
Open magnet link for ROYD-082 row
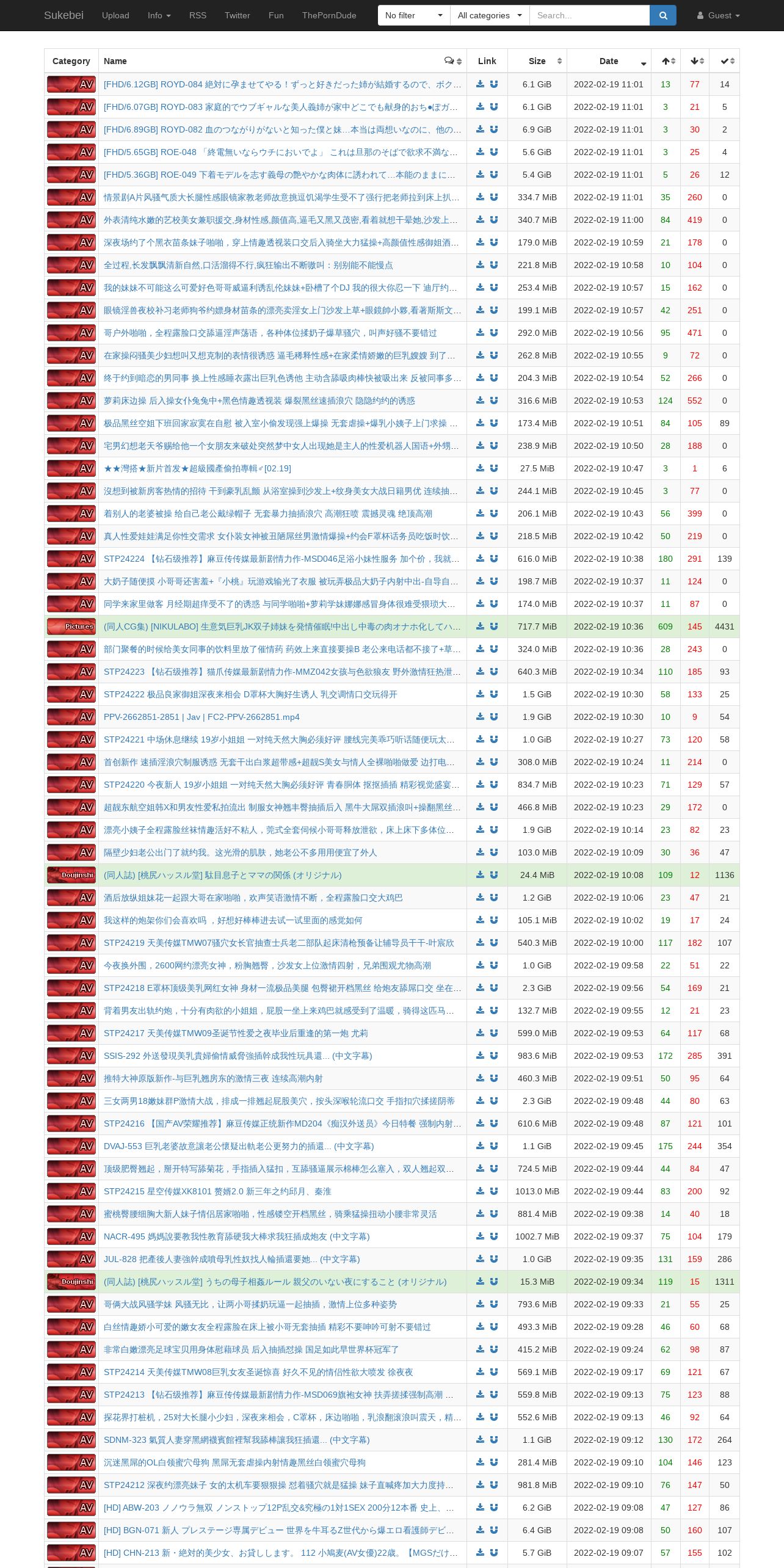(x=494, y=129)
